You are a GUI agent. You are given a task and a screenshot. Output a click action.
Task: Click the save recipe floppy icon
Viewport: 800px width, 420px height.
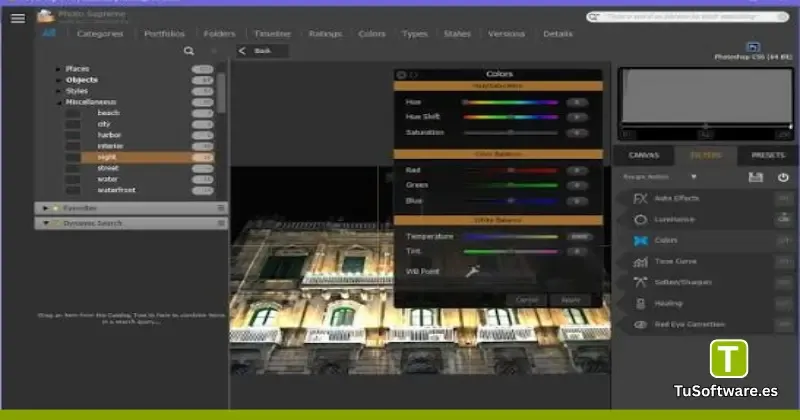[x=756, y=177]
